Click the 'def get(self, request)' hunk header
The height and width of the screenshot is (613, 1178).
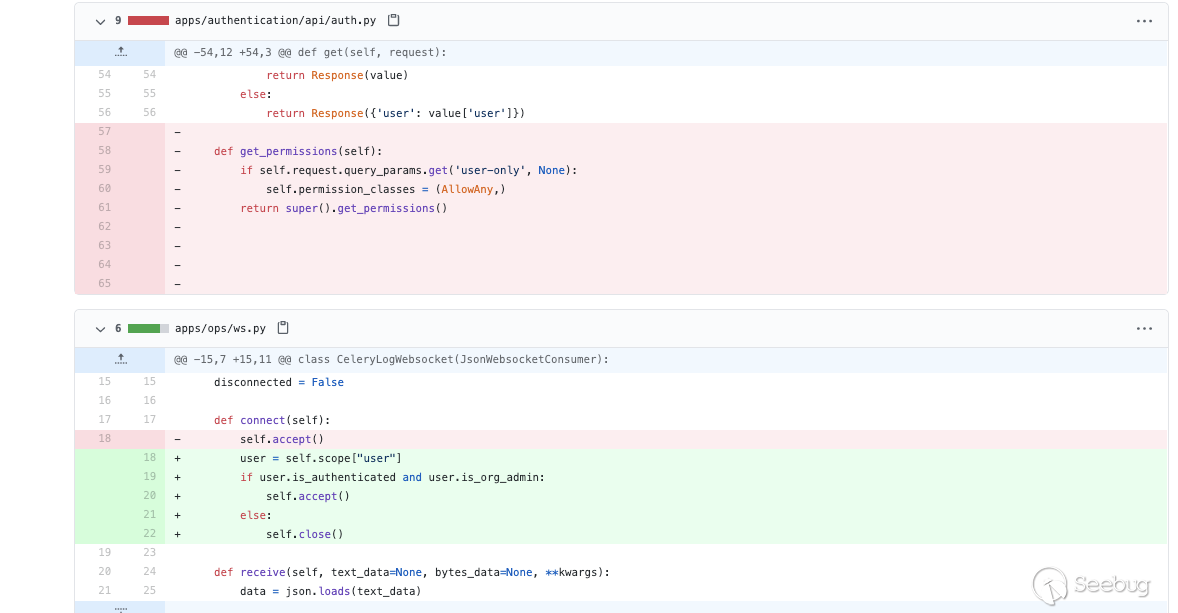click(x=310, y=52)
